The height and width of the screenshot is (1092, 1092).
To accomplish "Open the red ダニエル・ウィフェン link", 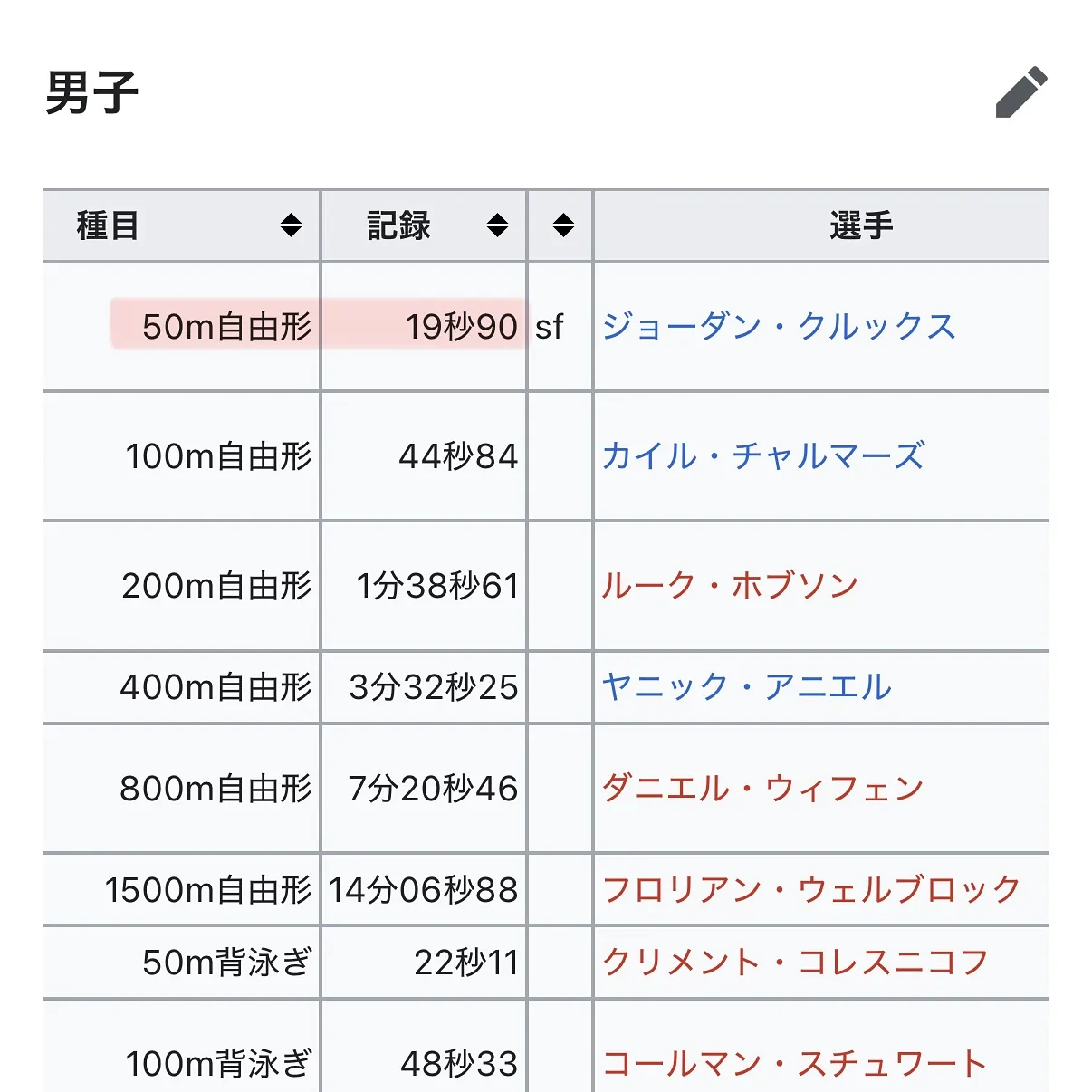I will pyautogui.click(x=762, y=788).
